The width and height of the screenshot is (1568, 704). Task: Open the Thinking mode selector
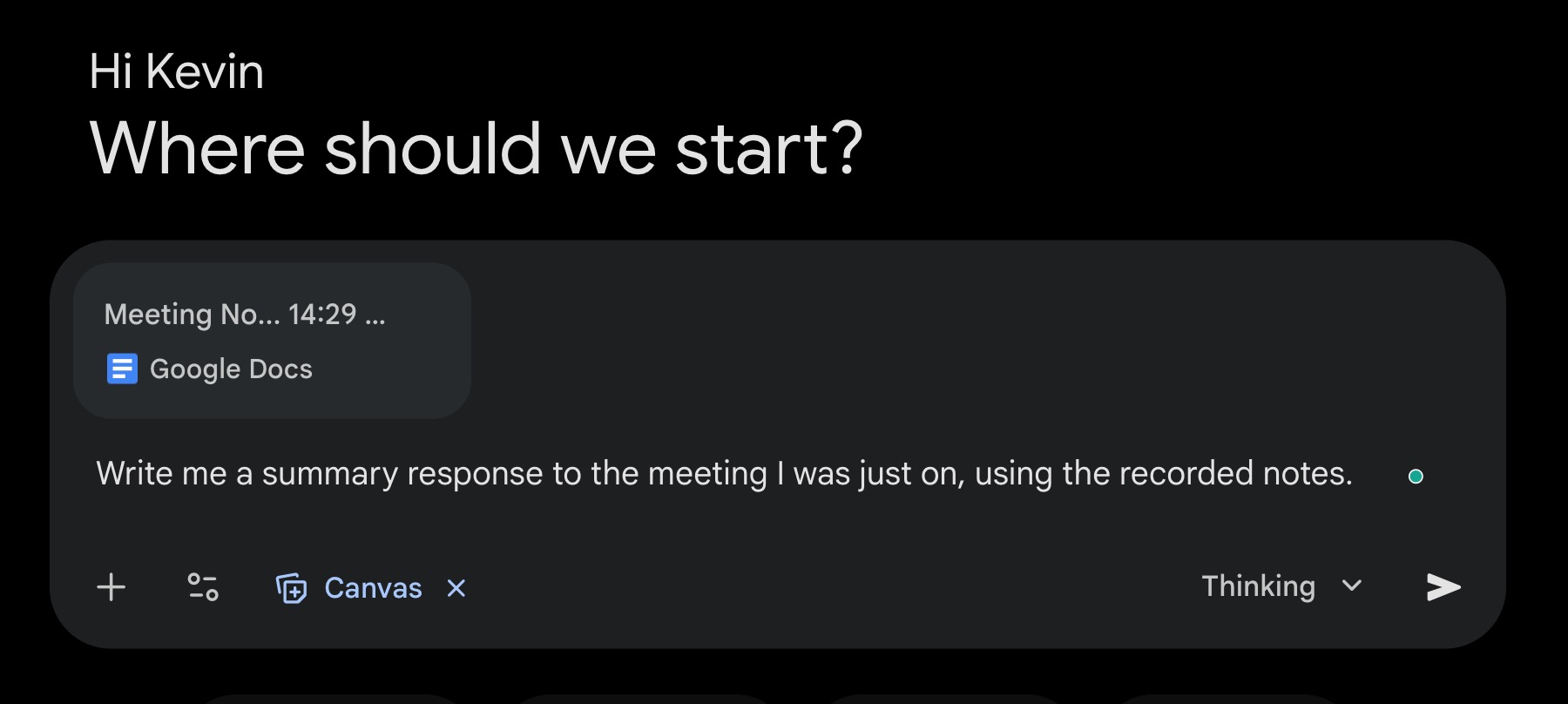click(x=1258, y=586)
